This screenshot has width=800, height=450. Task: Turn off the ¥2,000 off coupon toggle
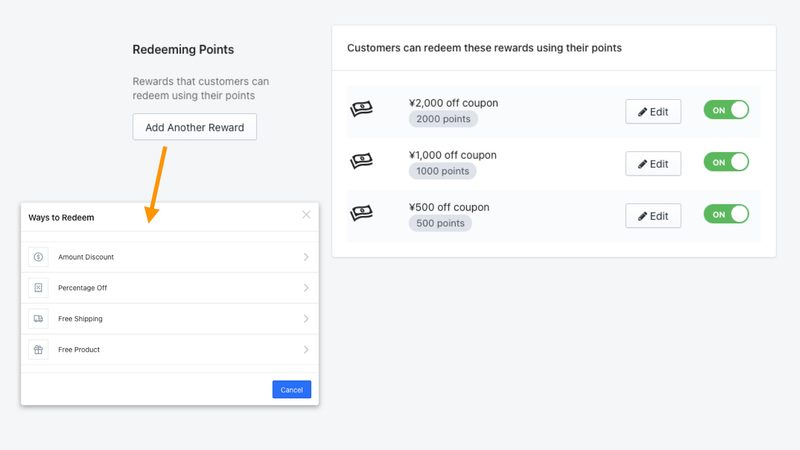point(726,110)
